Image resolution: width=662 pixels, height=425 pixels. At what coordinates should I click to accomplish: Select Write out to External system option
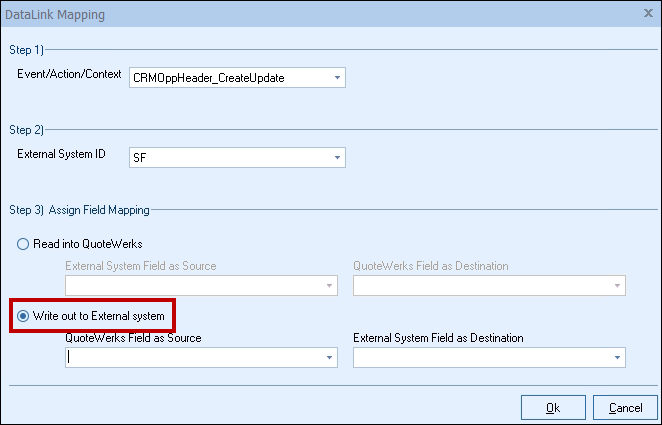pyautogui.click(x=22, y=316)
